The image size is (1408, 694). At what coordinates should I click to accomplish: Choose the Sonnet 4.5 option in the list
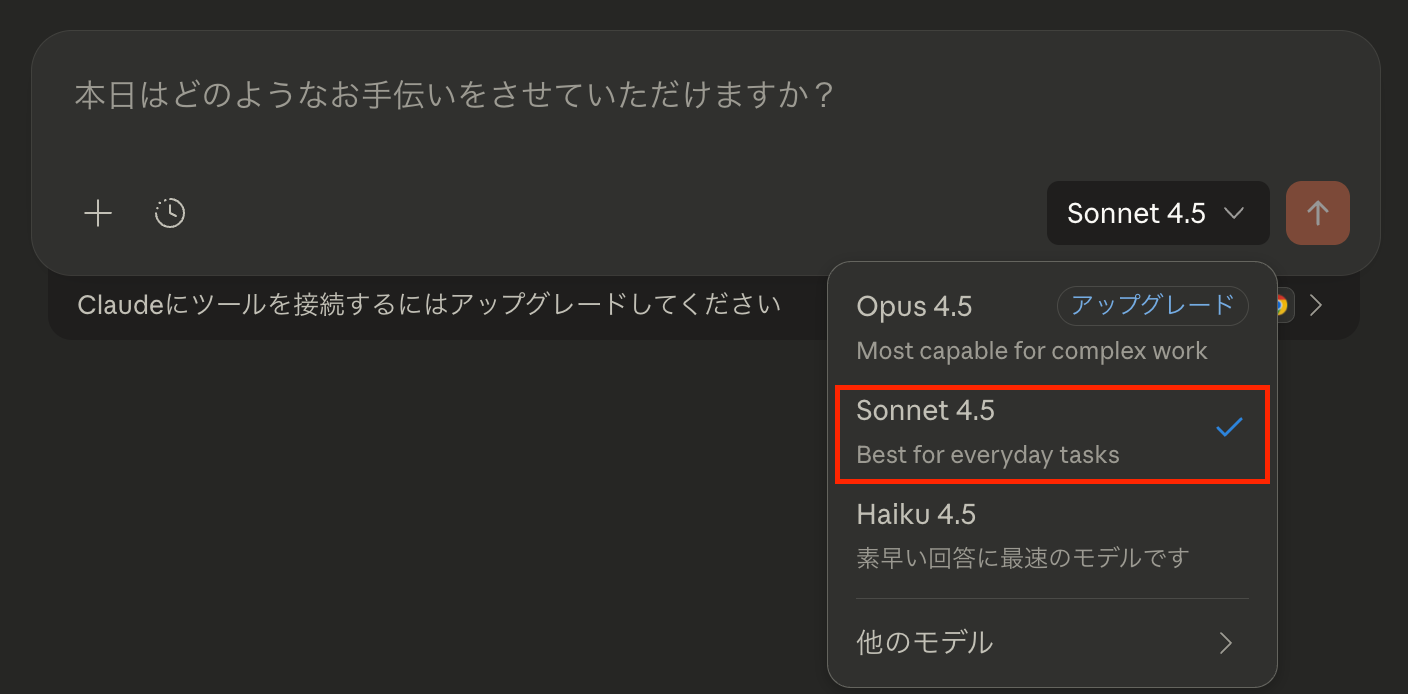(x=926, y=411)
